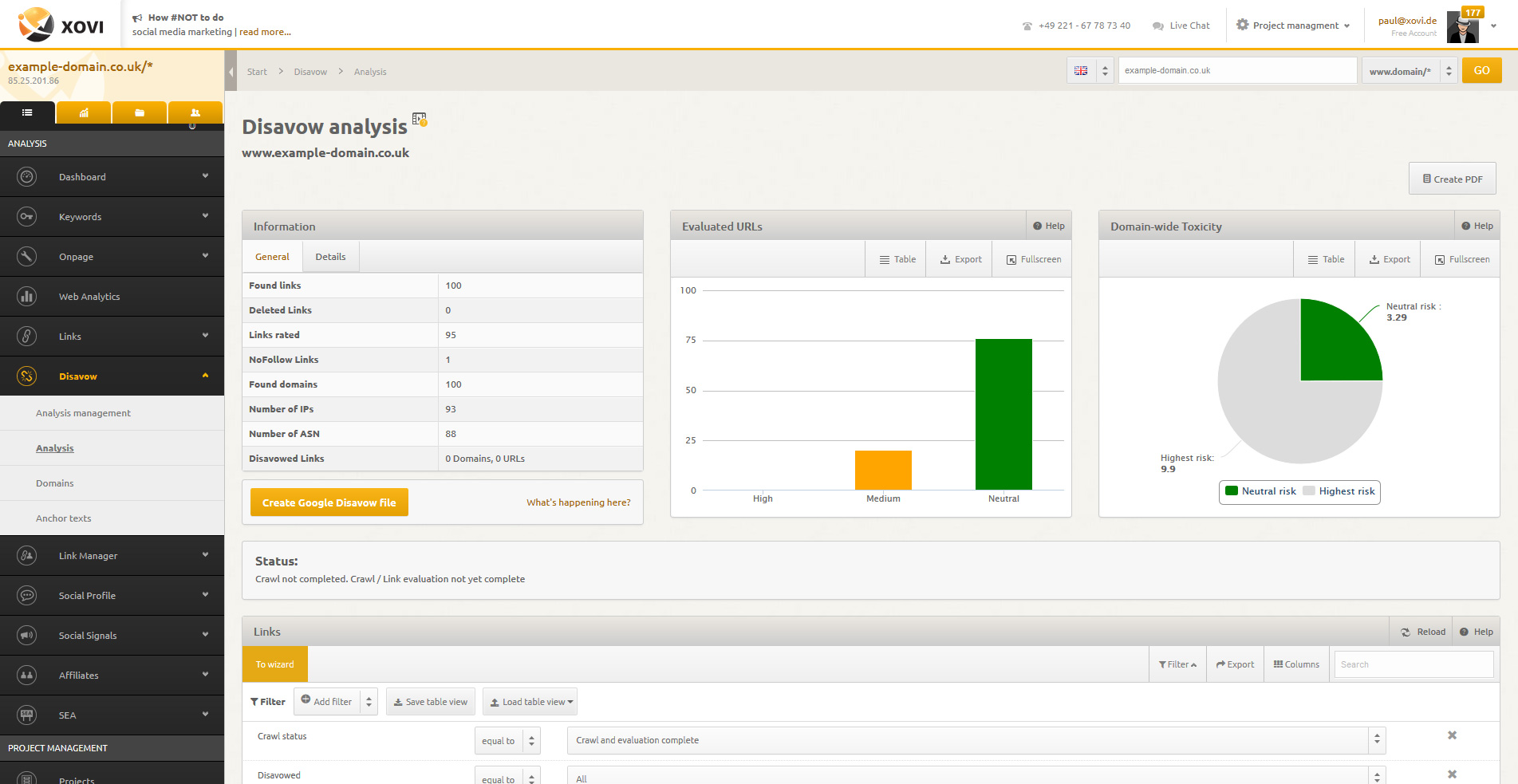
Task: Open Evaluated URLs chart in Fullscreen
Action: [1033, 259]
